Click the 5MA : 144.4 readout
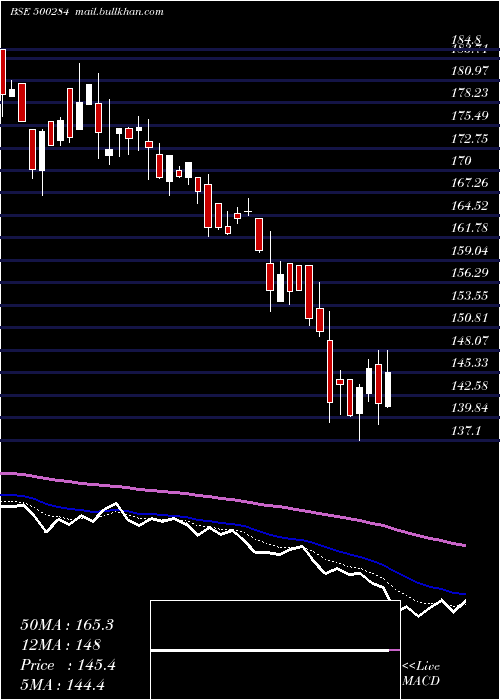 click(x=62, y=684)
